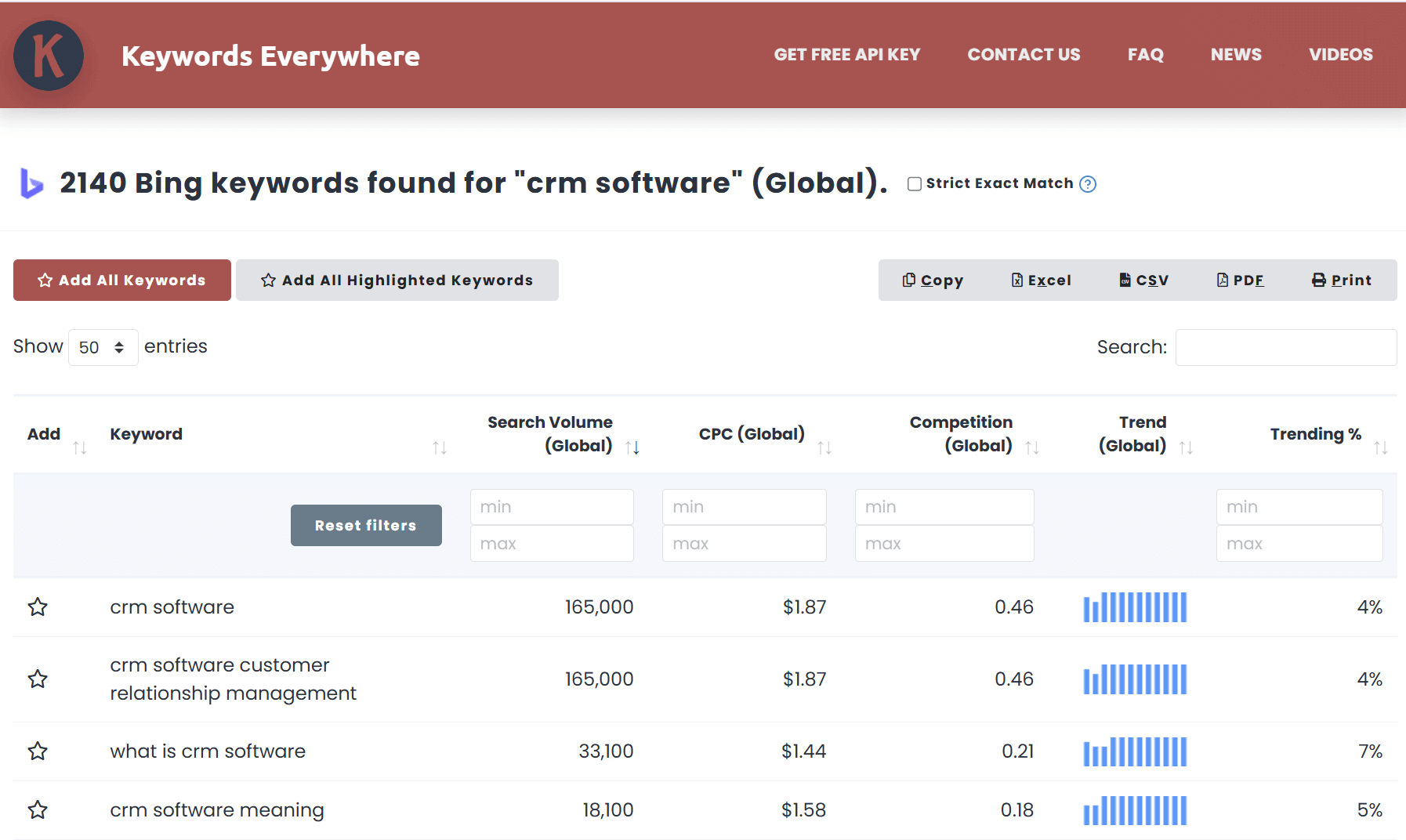Click the Keywords Everywhere site title
Screen dimensions: 1406x840
pos(270,56)
